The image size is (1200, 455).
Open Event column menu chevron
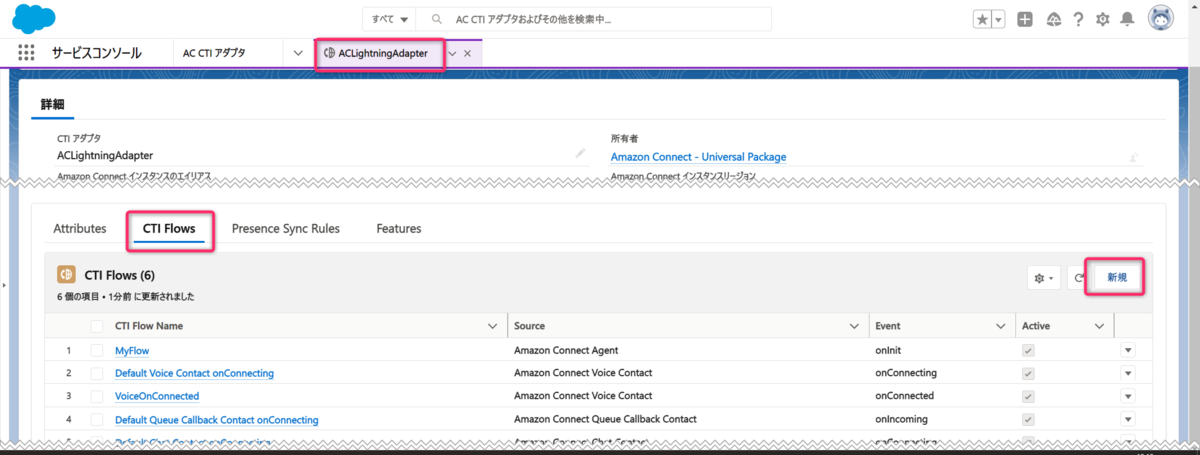(x=1001, y=326)
